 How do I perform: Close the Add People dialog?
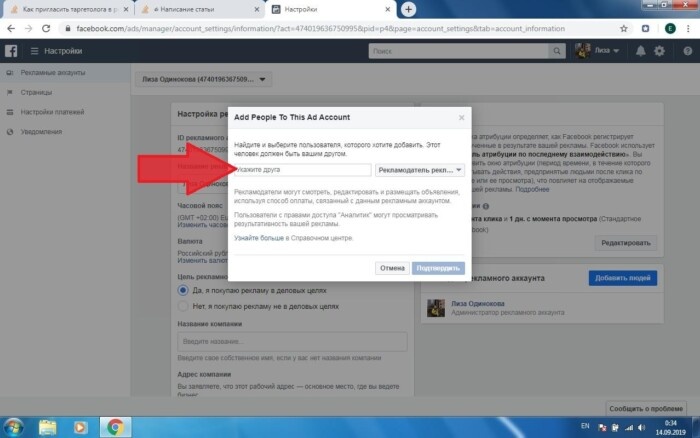[x=461, y=117]
